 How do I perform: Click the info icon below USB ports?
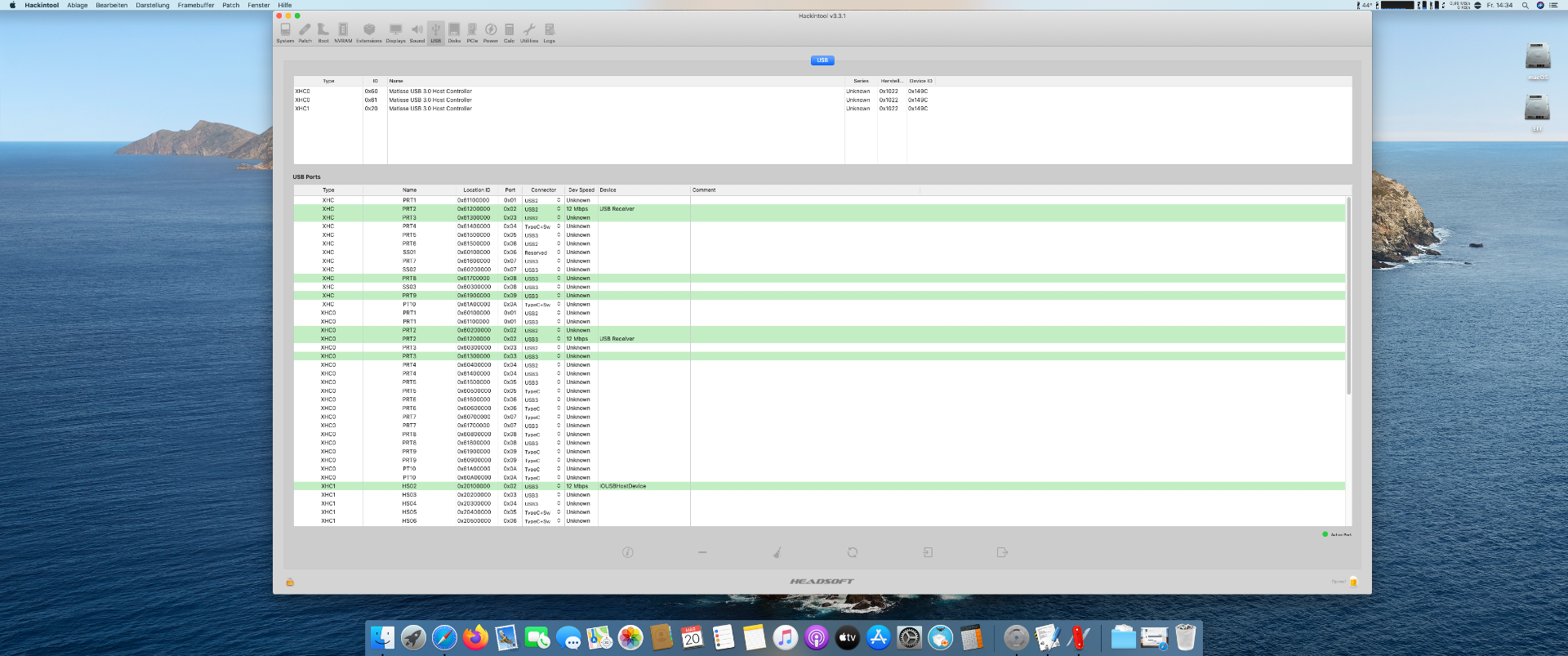coord(628,552)
